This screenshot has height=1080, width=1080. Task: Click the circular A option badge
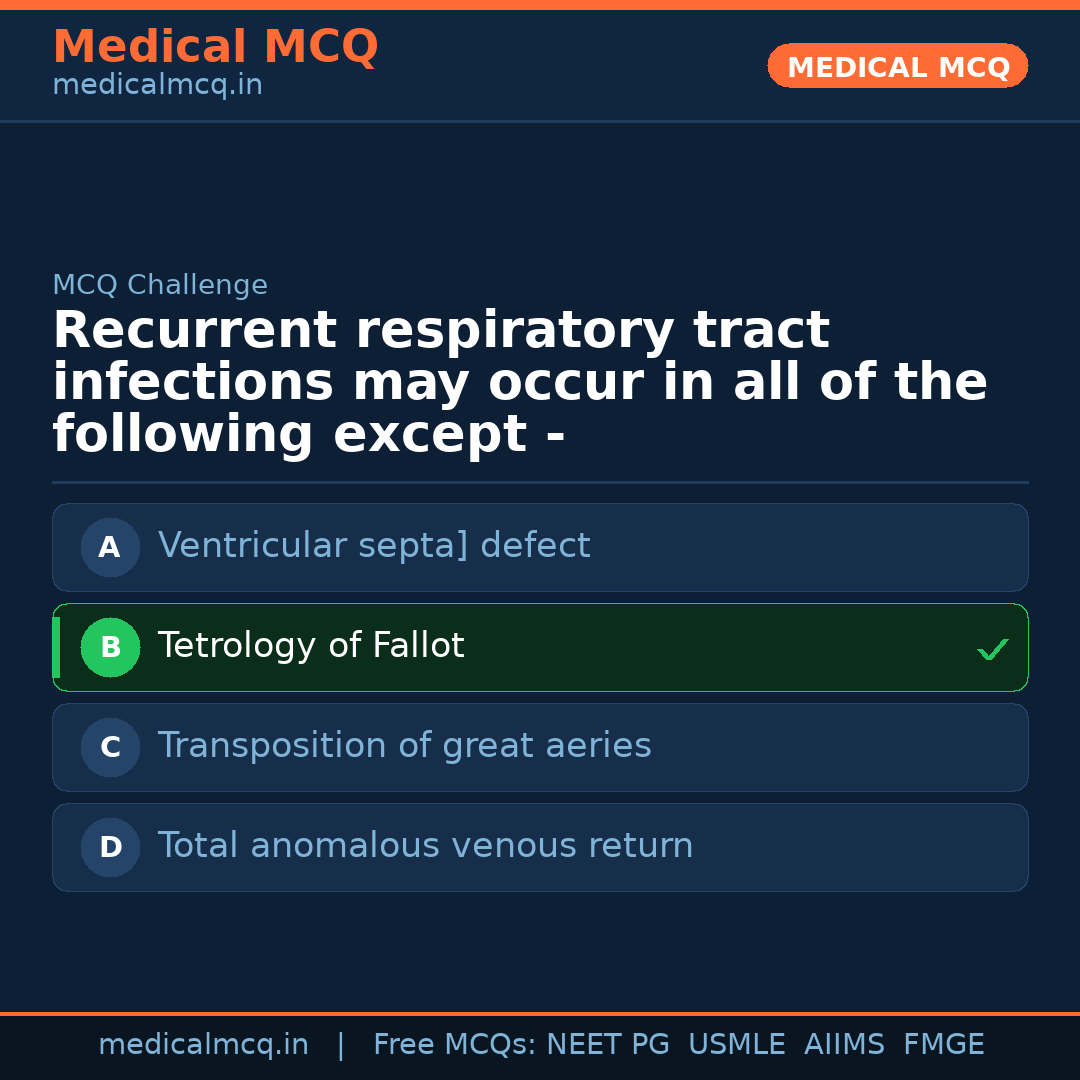110,547
